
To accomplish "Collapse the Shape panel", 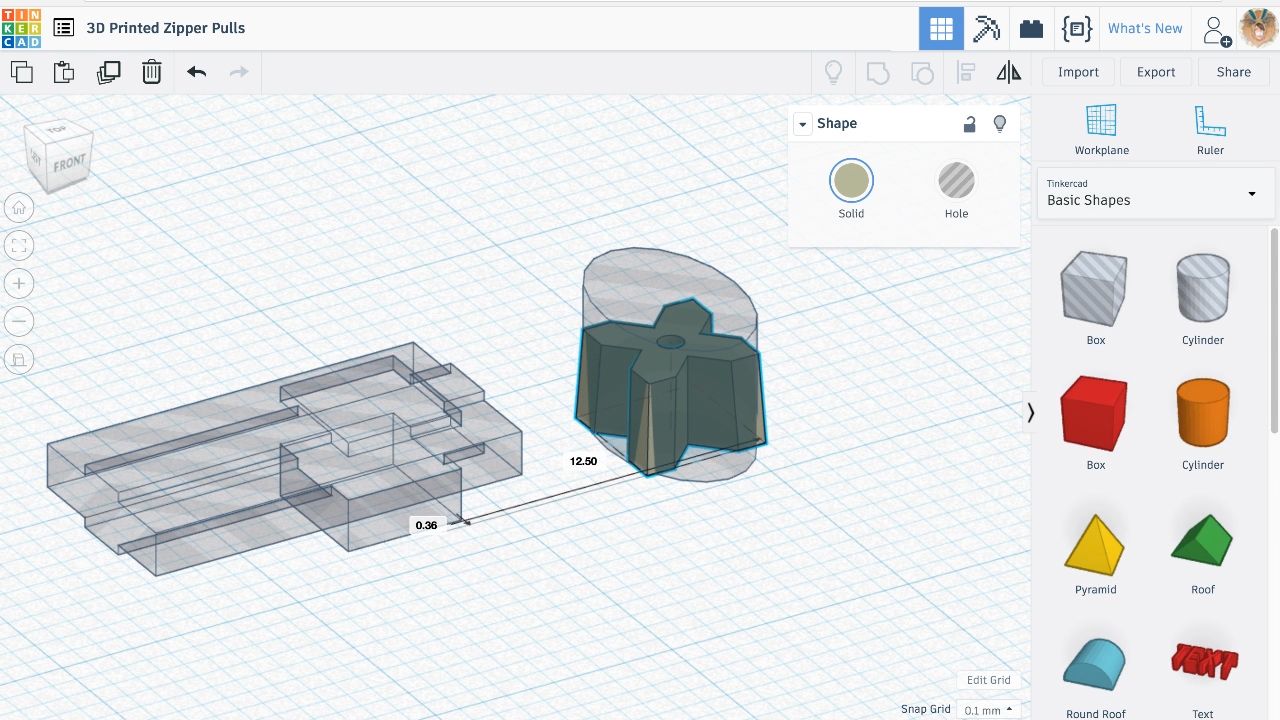I will [802, 123].
